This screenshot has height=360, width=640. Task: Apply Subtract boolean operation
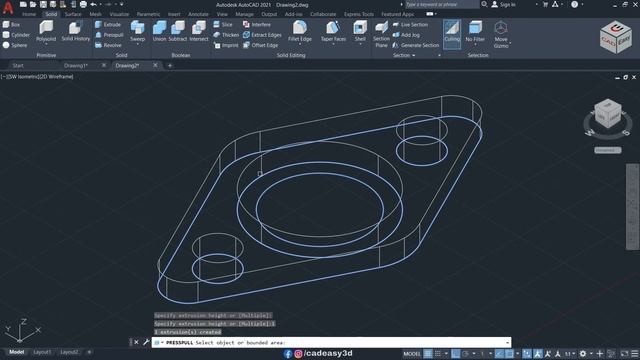pos(178,31)
